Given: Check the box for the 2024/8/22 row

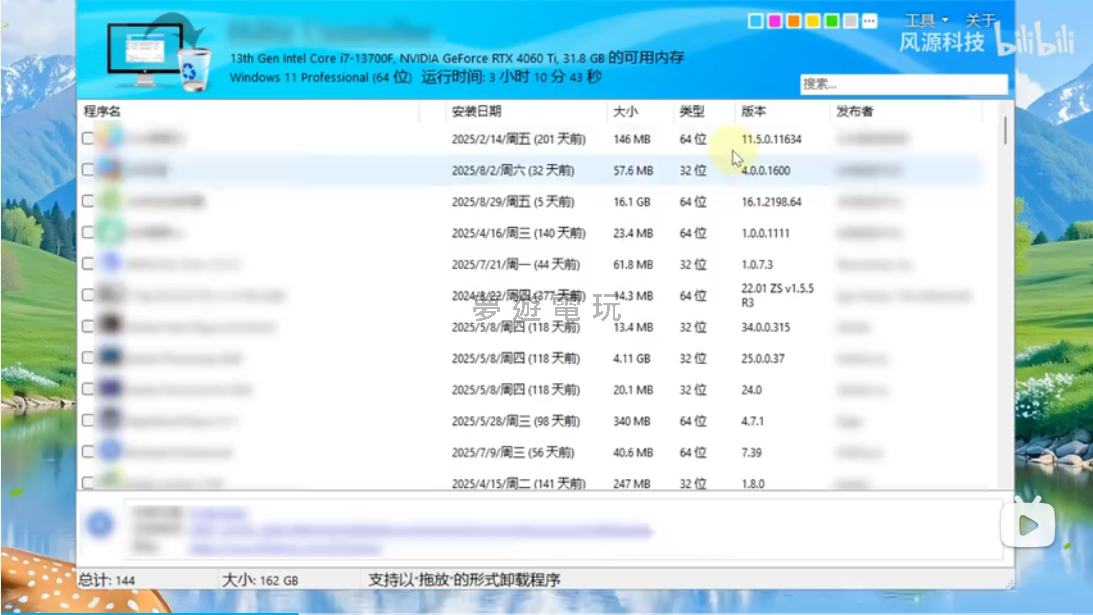Looking at the screenshot, I should [x=88, y=295].
